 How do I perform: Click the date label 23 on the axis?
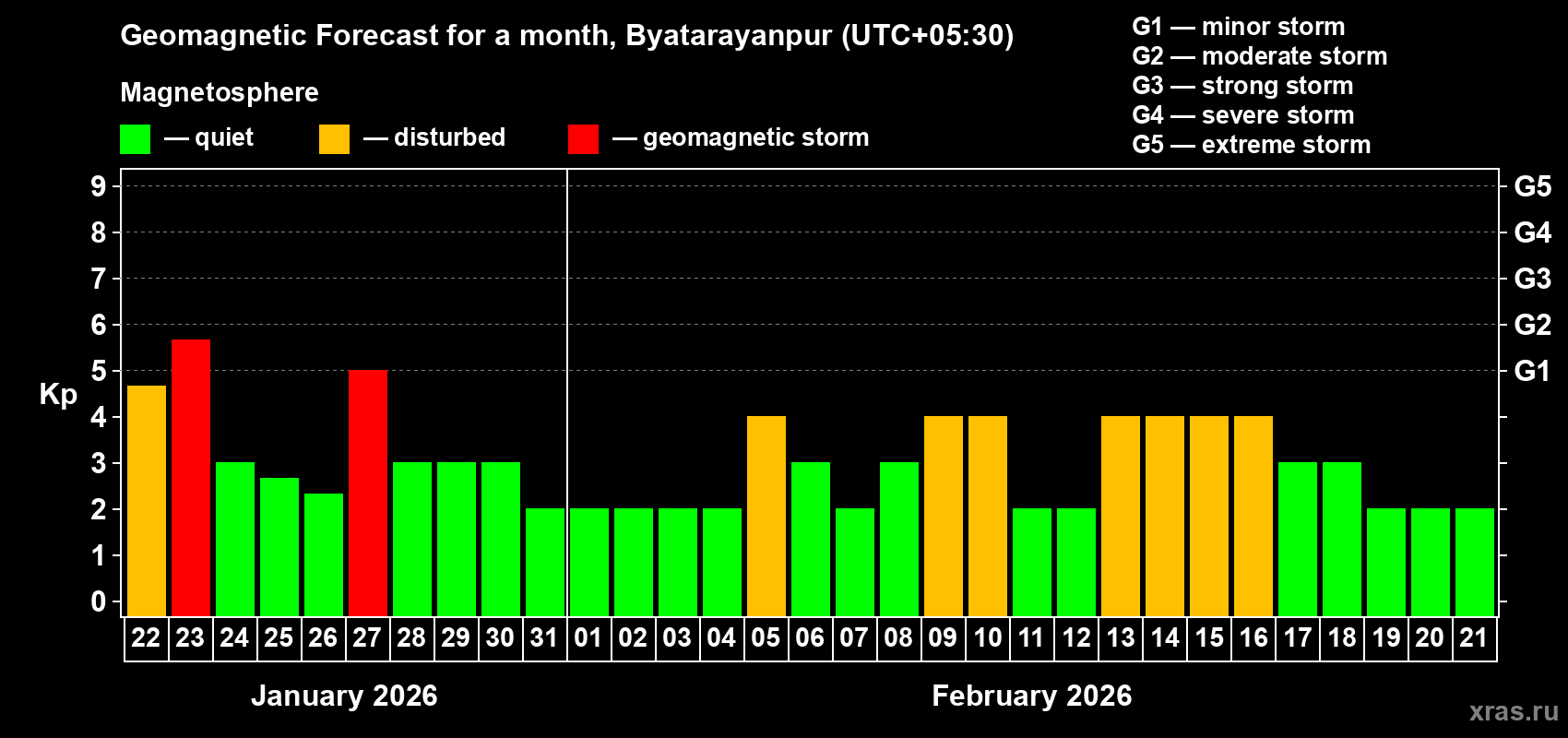coord(190,638)
